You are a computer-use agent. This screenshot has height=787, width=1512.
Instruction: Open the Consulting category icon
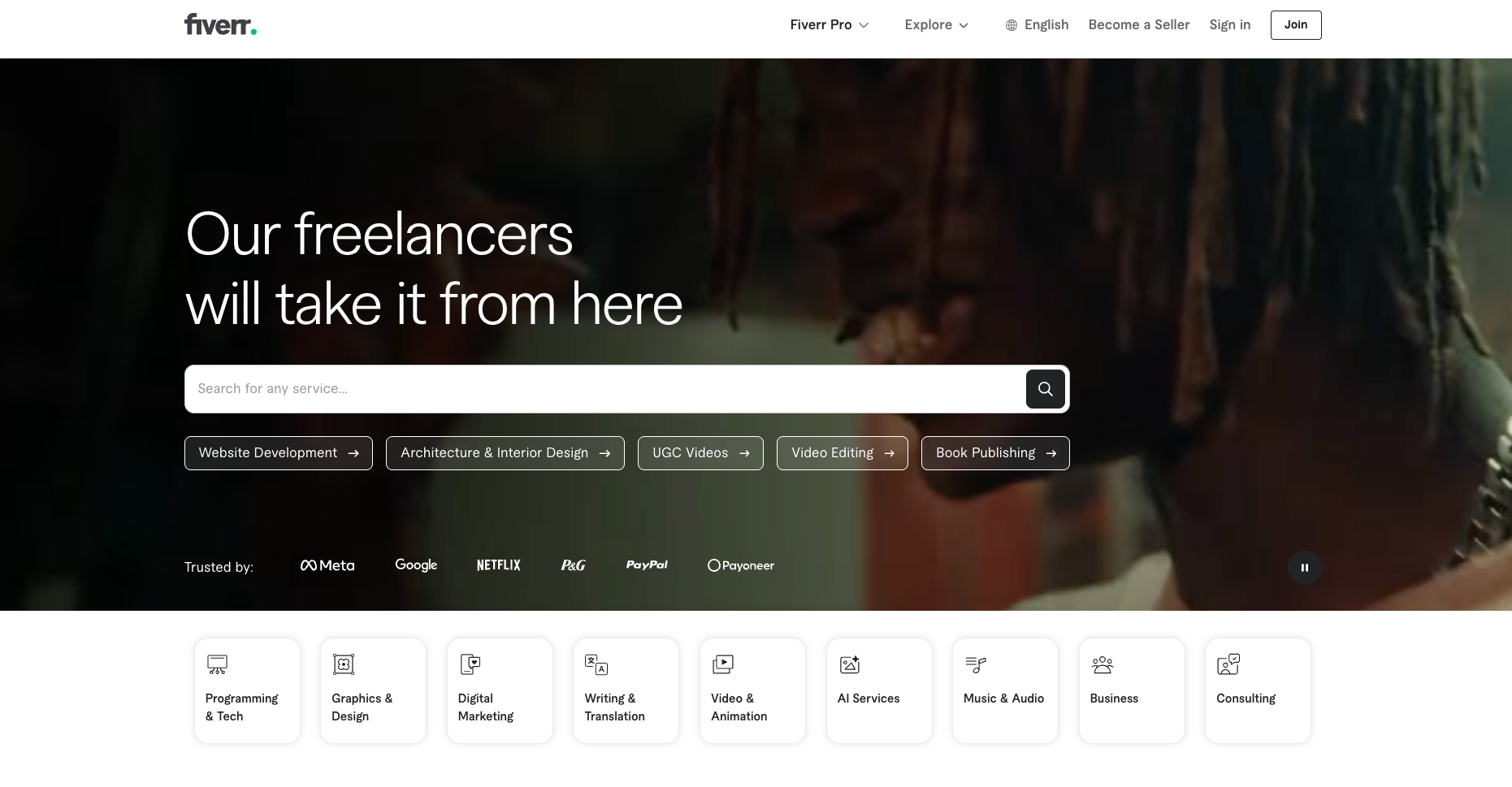coord(1228,664)
